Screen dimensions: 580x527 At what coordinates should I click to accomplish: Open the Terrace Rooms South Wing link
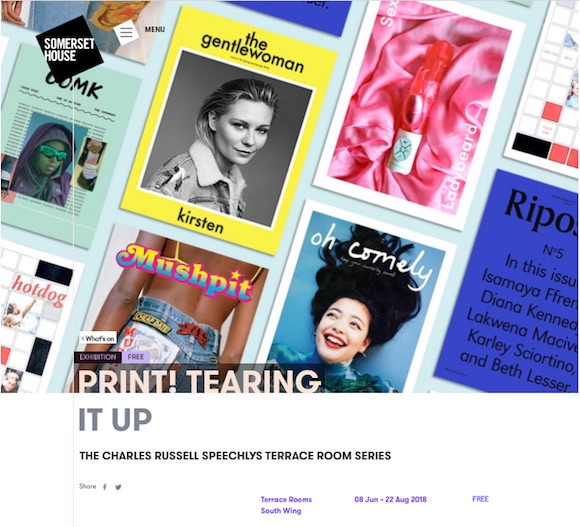click(286, 505)
